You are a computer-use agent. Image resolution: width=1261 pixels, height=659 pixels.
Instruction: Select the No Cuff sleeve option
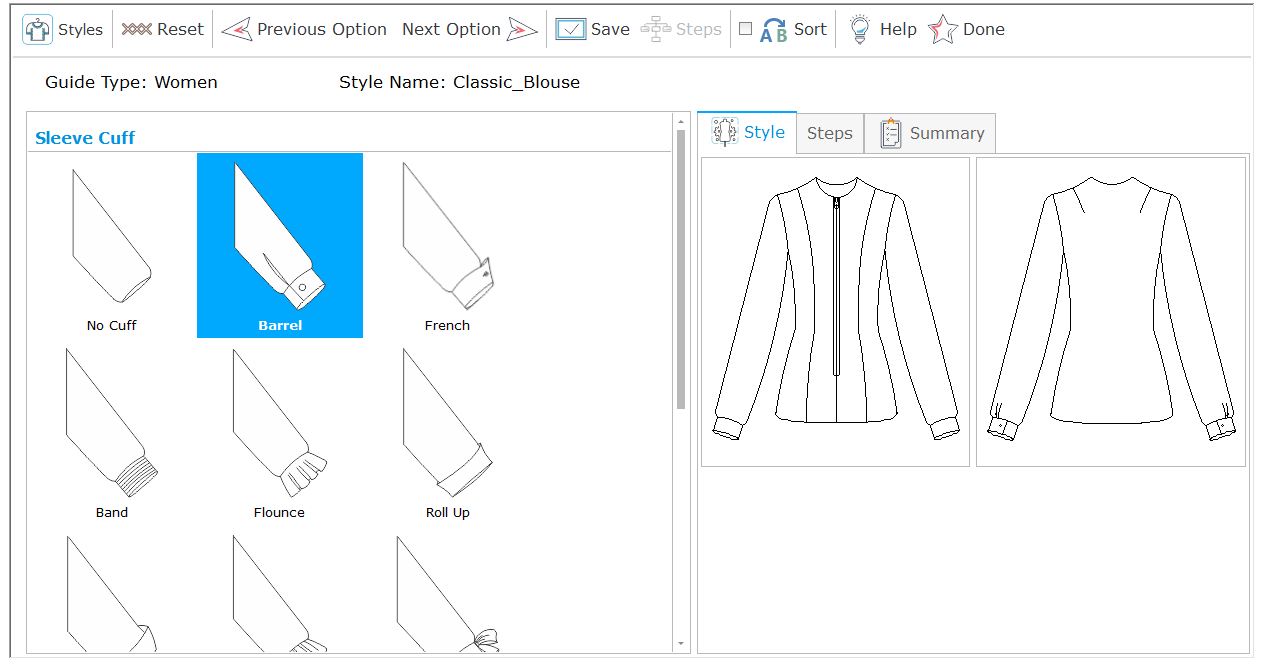112,246
